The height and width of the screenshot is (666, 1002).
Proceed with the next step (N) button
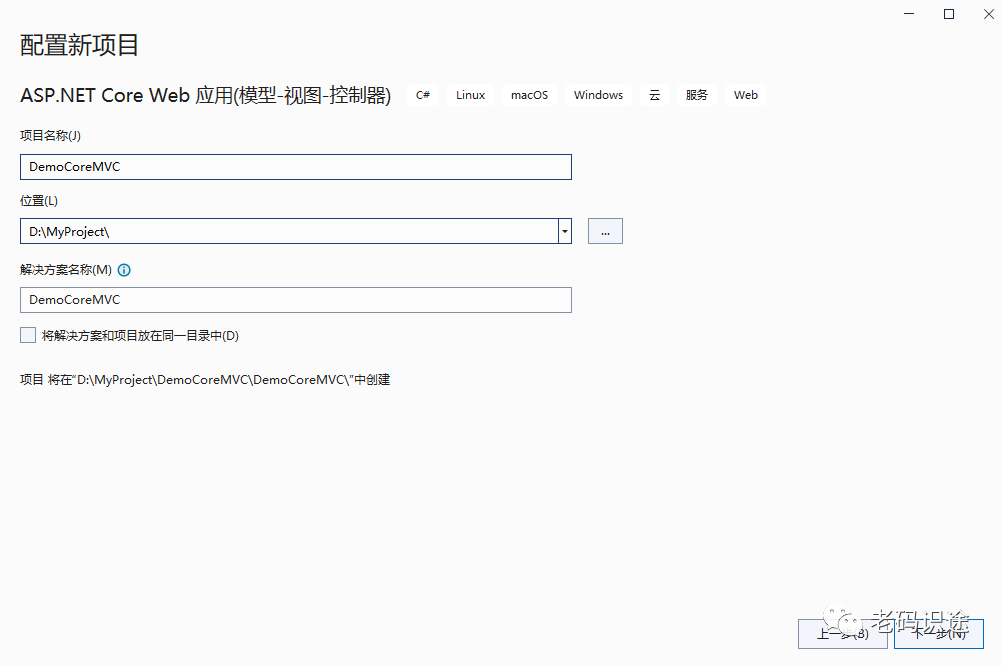pos(939,634)
